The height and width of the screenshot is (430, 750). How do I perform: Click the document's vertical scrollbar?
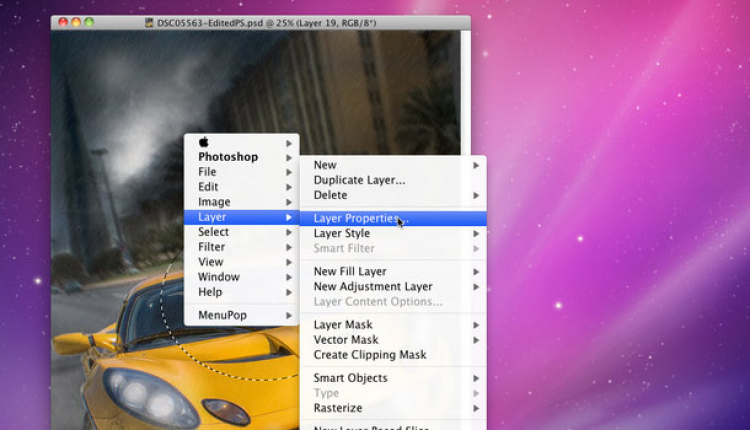pos(465,93)
